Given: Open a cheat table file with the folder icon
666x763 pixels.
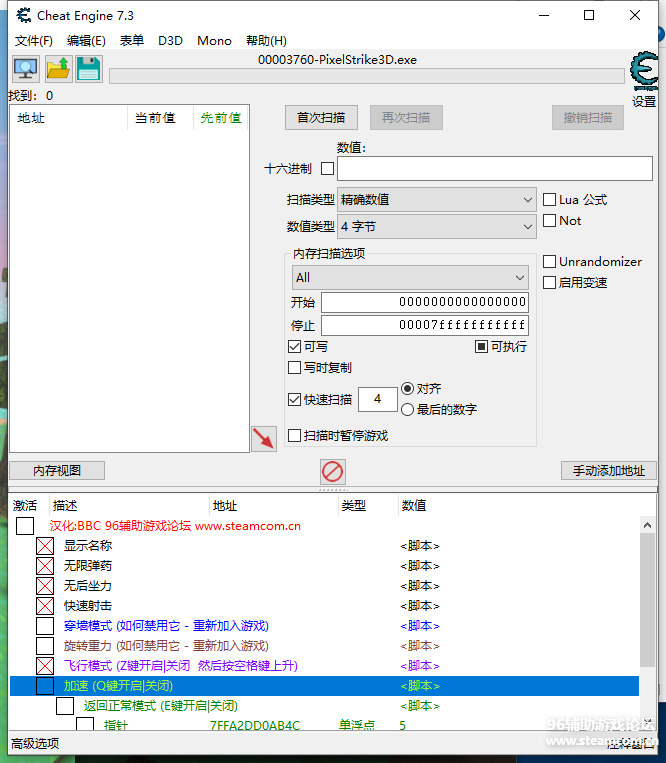Looking at the screenshot, I should click(58, 69).
